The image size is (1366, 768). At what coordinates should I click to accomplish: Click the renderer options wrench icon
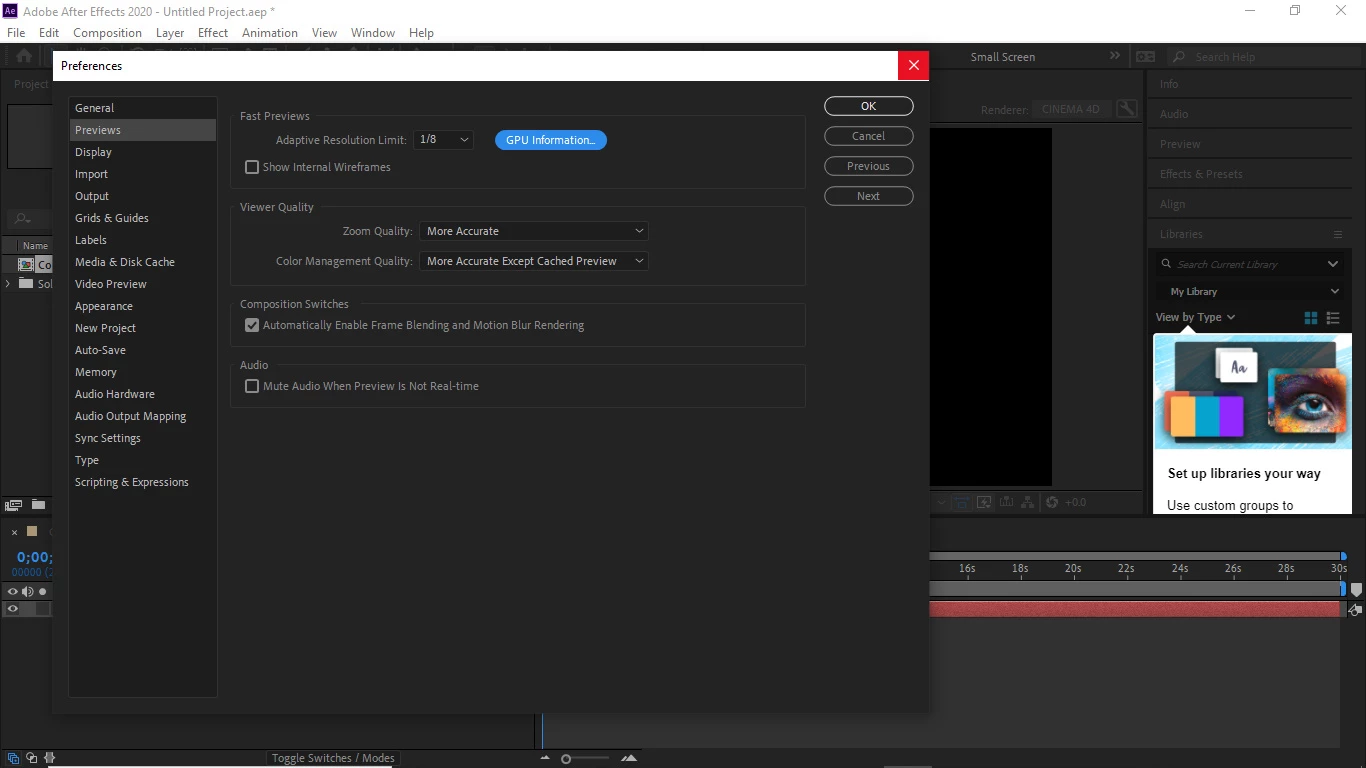[x=1127, y=109]
